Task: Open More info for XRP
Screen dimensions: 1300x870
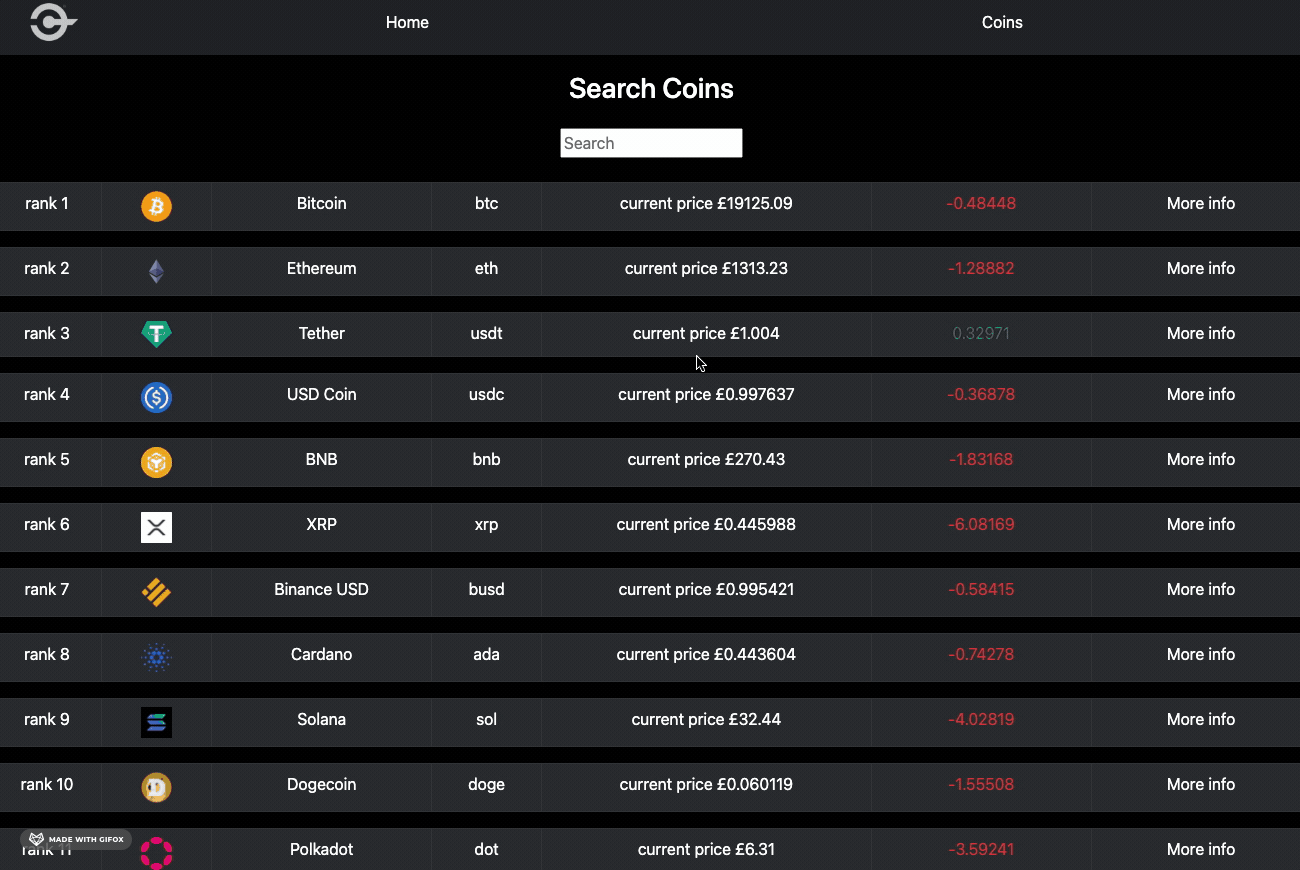Action: point(1201,524)
